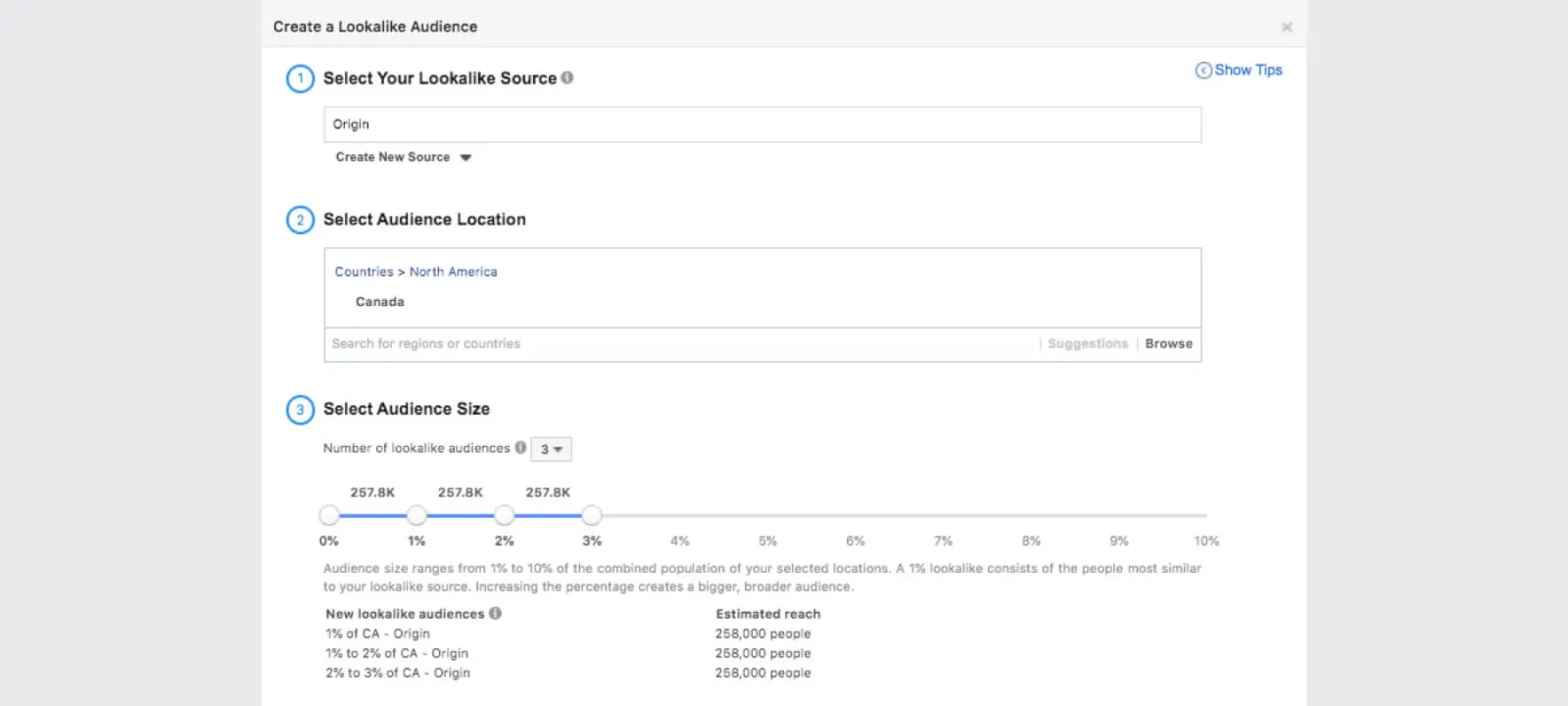Click the info icon beside New lookalike audiences
This screenshot has height=706, width=1568.
tap(495, 613)
